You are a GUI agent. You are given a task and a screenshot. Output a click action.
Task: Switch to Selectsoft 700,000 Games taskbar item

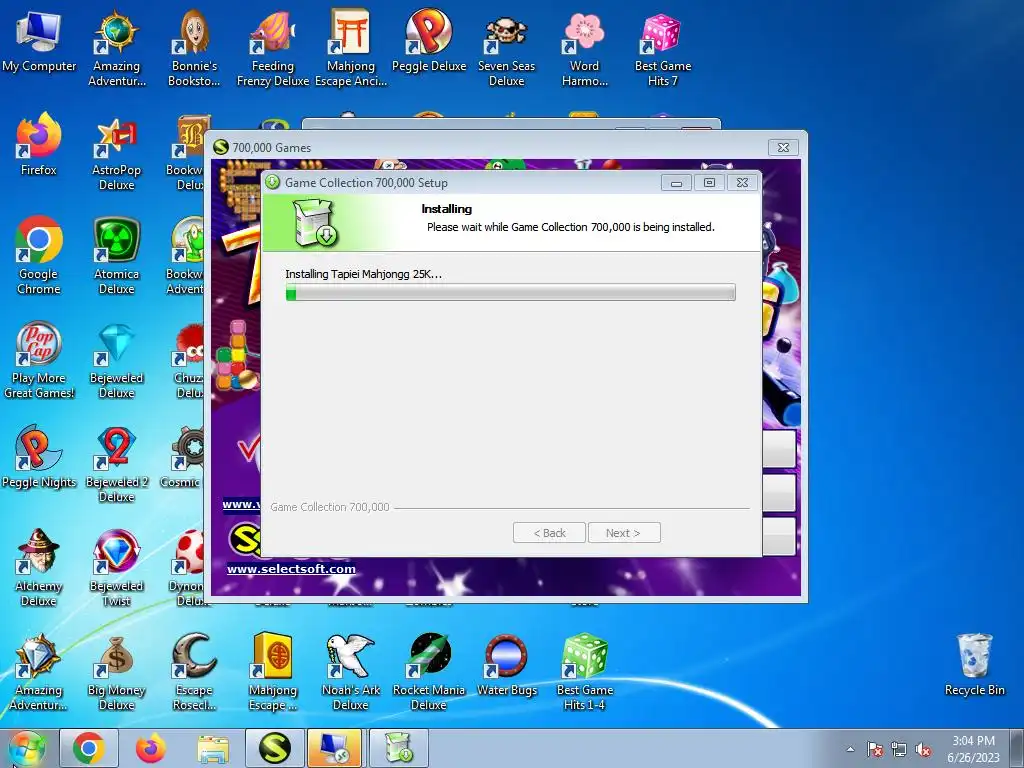coord(275,748)
